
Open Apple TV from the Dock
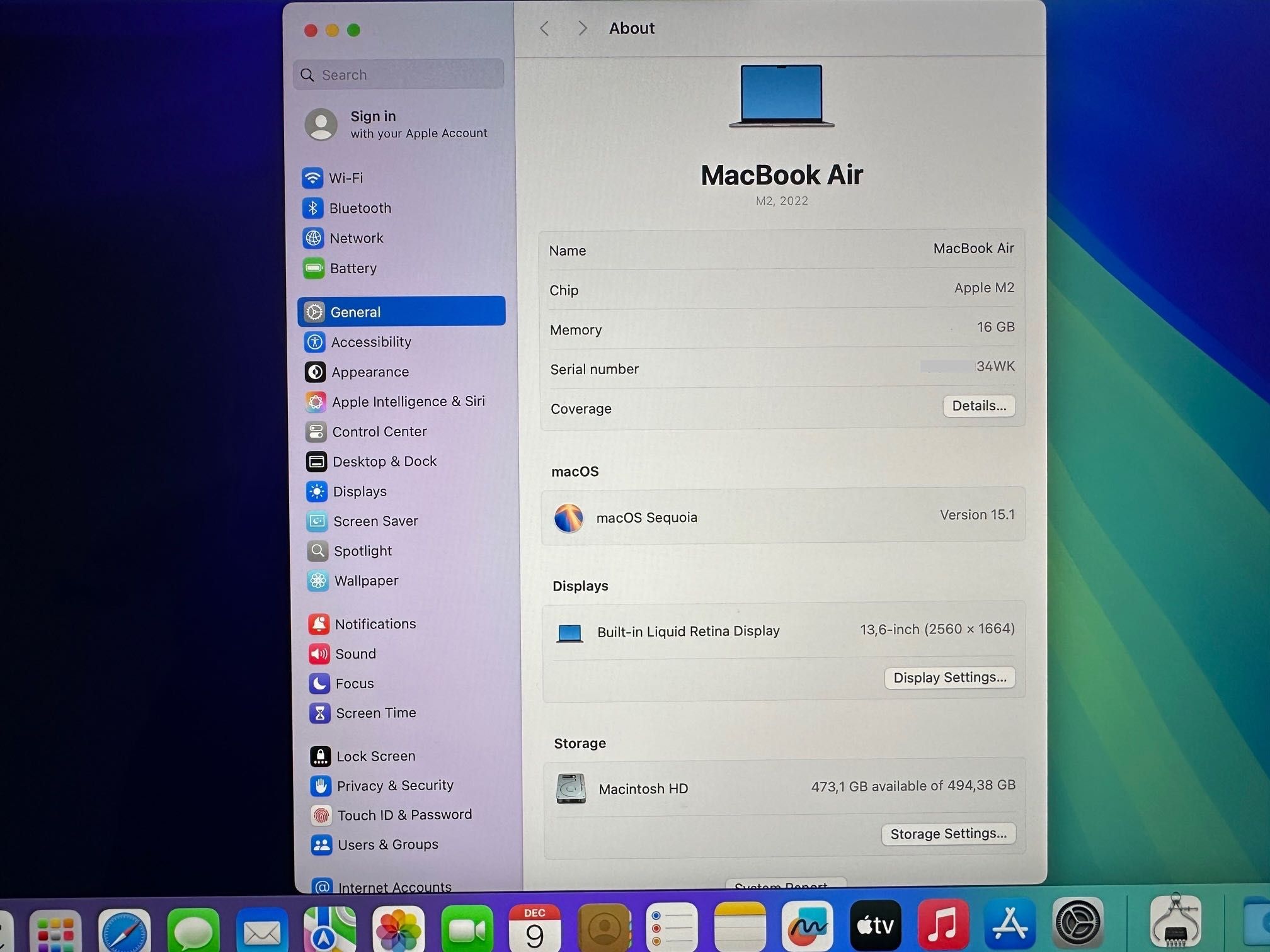876,925
